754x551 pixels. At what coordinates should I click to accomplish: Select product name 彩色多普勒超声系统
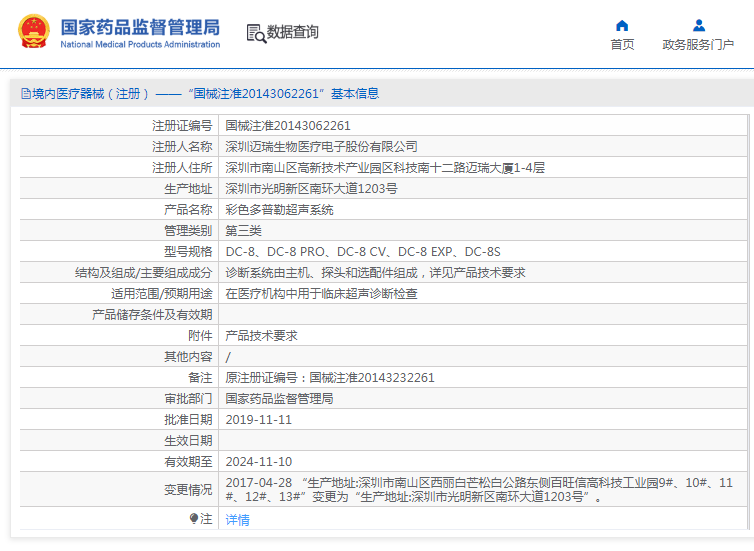(279, 210)
